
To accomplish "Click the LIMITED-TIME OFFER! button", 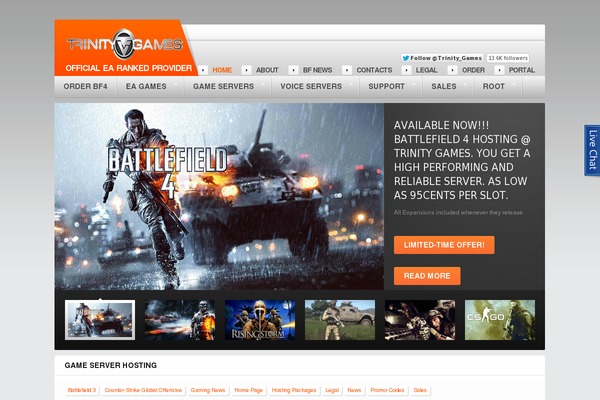I will tap(444, 245).
